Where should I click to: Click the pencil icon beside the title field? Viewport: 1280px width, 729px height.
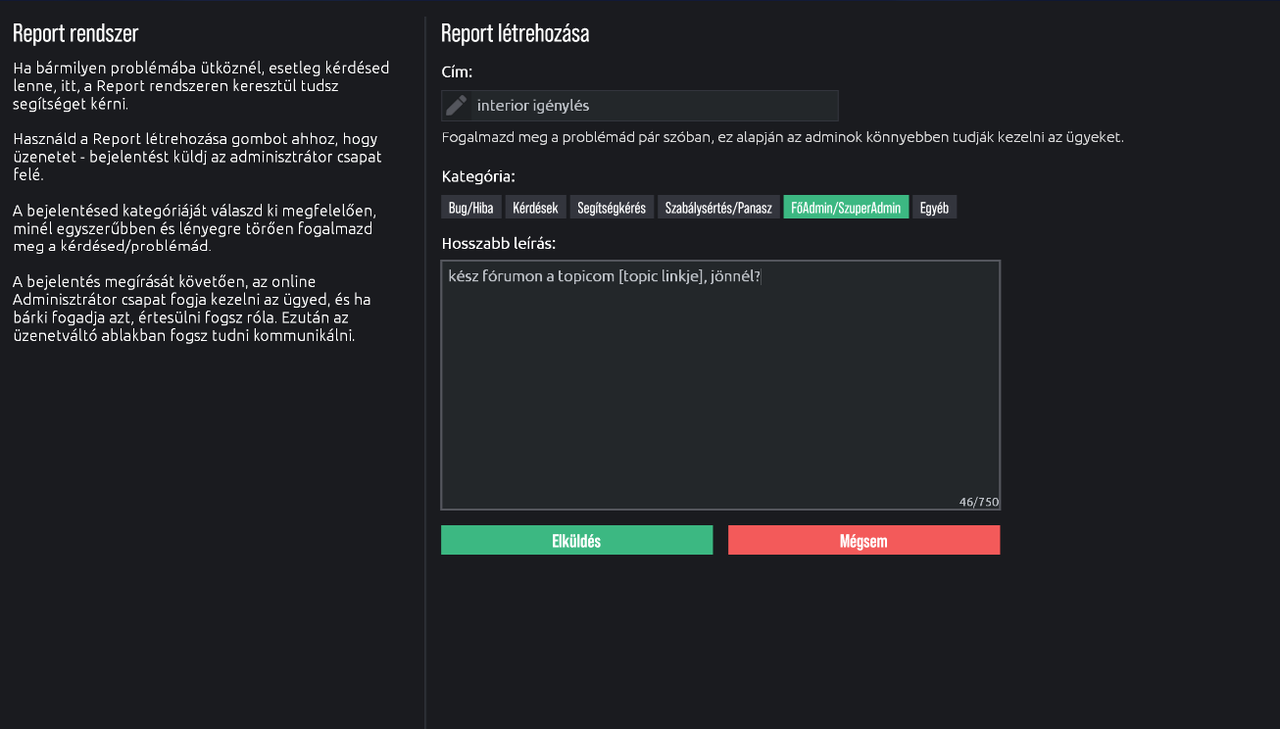point(456,105)
